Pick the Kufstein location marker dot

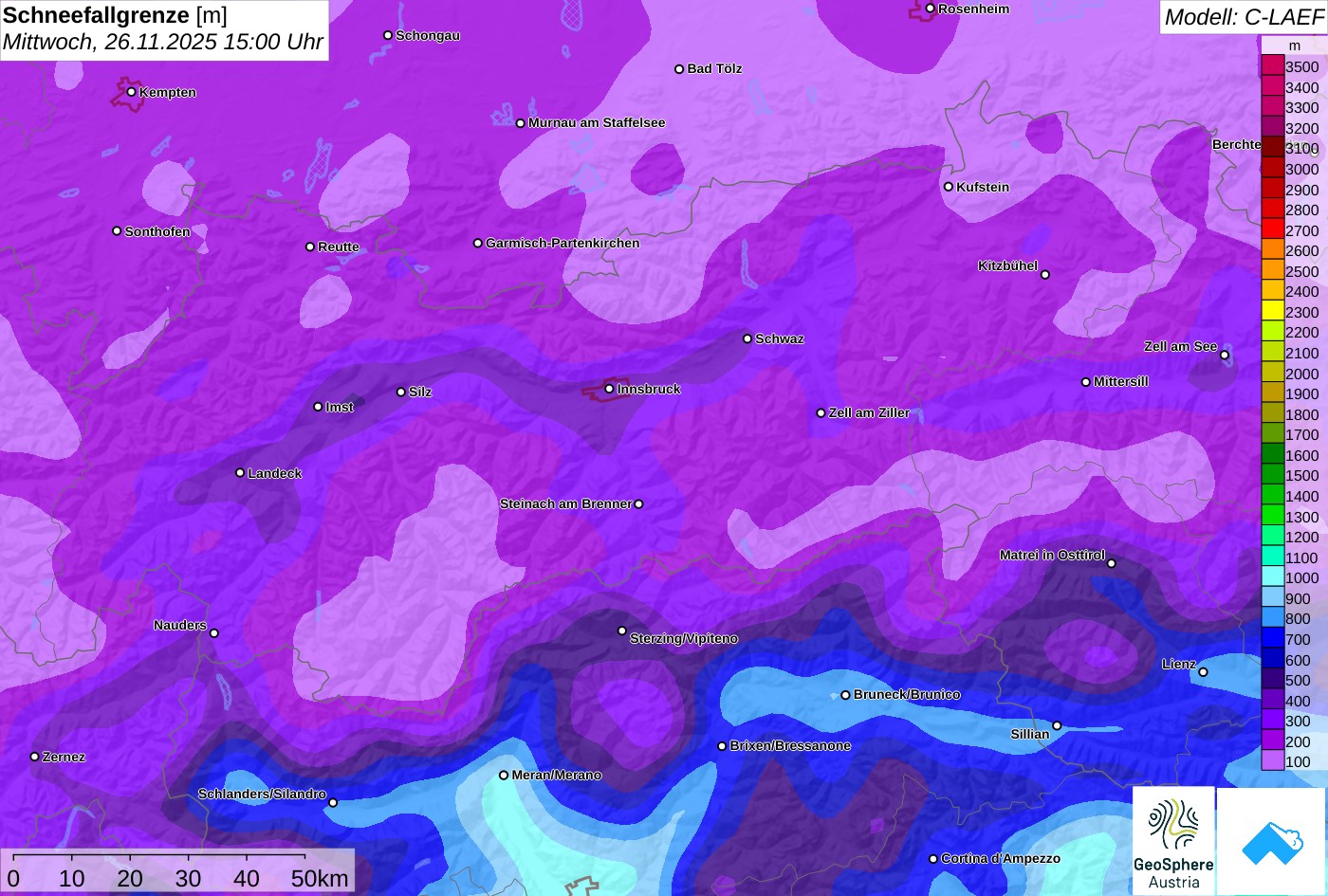(948, 187)
